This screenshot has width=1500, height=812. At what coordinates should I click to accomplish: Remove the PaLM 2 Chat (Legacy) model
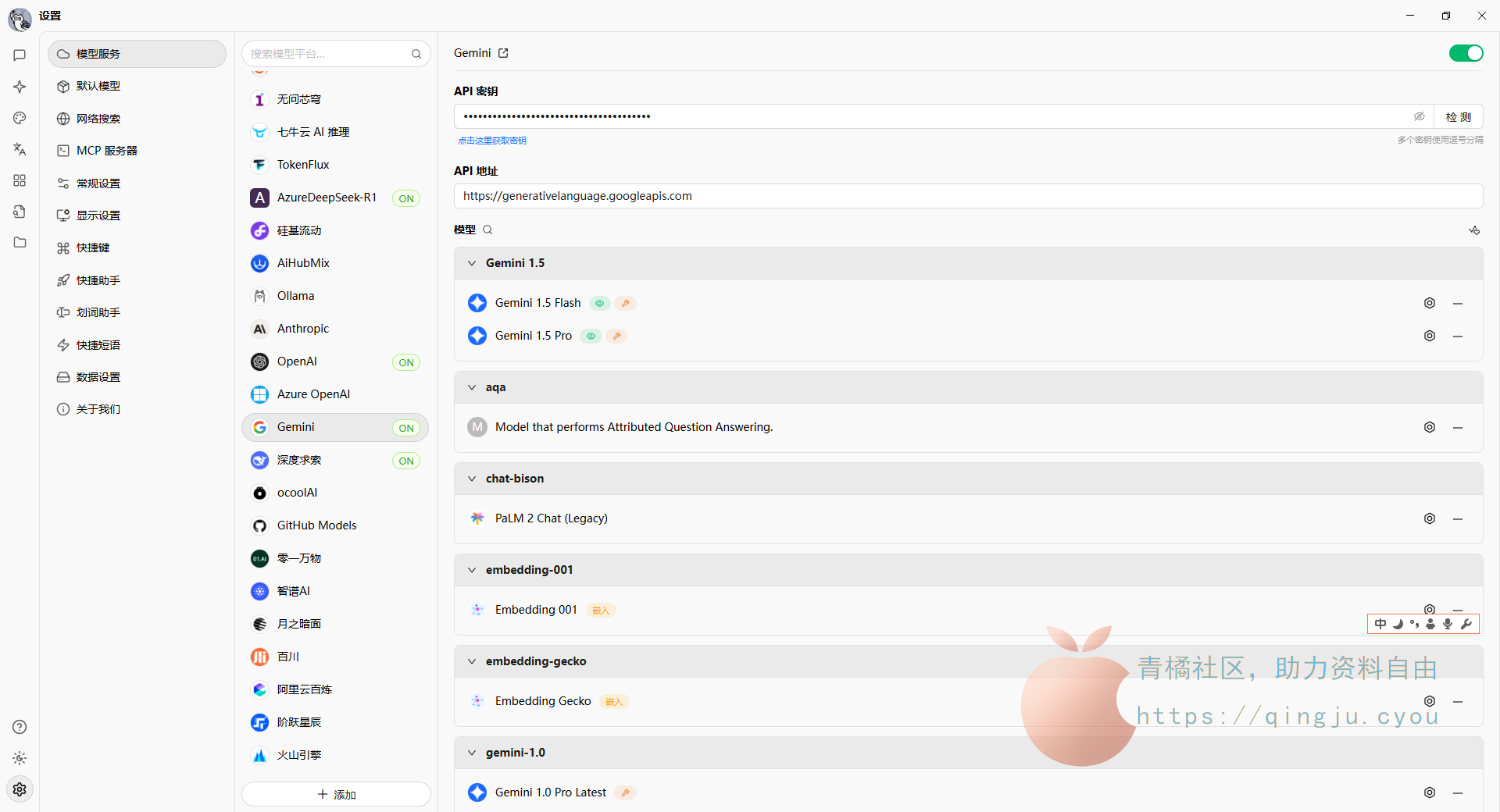[x=1458, y=518]
